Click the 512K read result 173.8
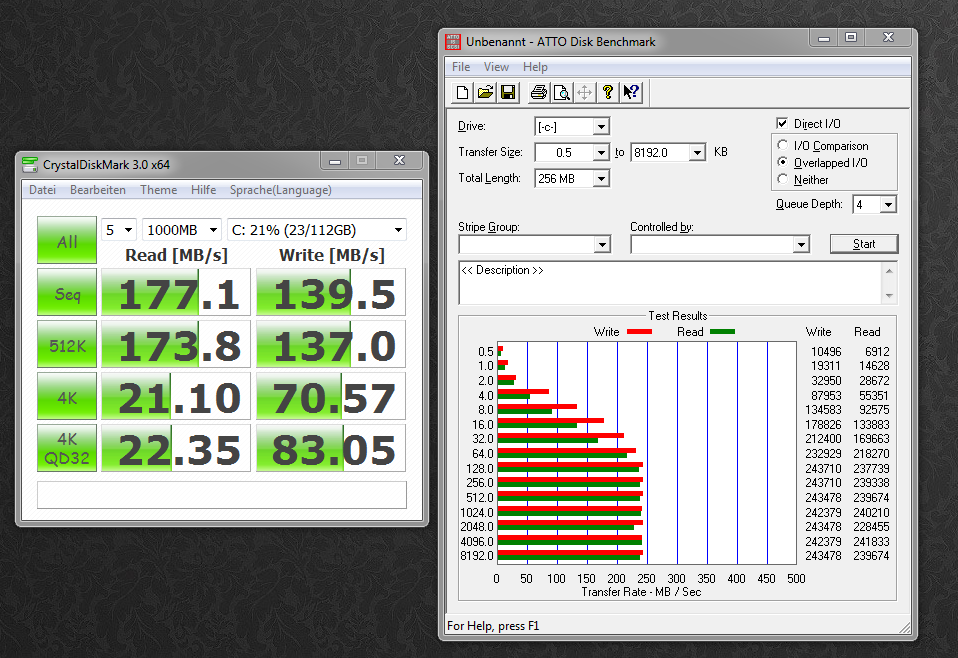Image resolution: width=958 pixels, height=658 pixels. point(176,344)
